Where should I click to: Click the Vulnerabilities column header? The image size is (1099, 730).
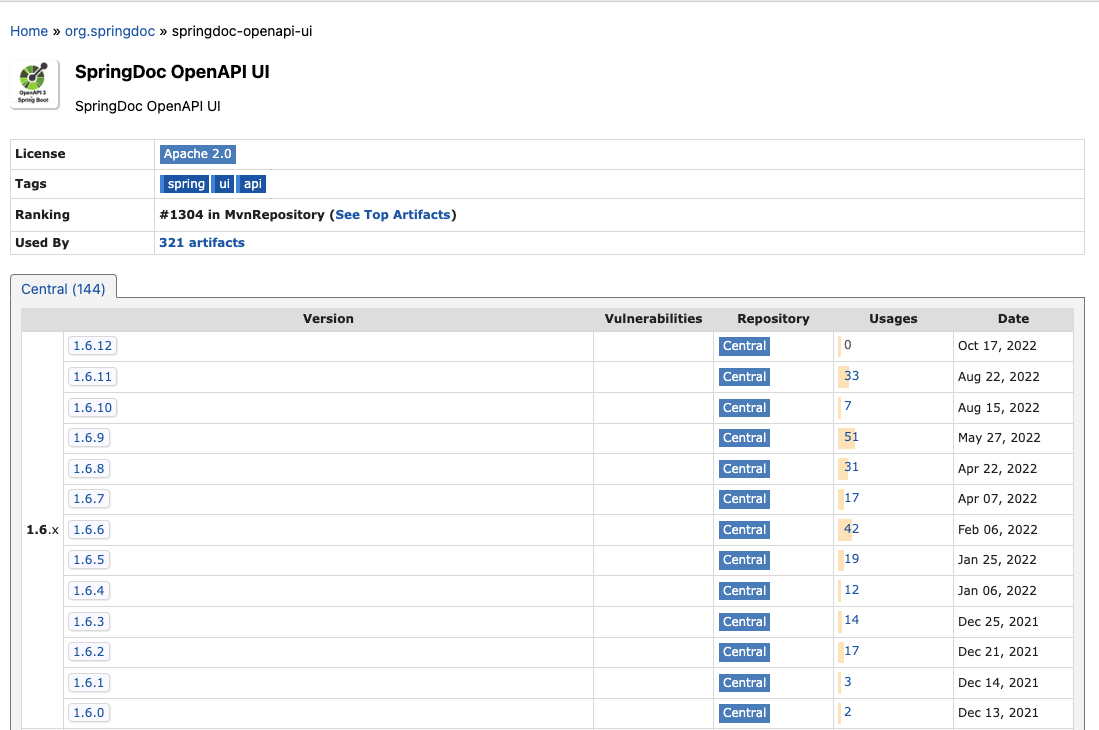pos(653,319)
